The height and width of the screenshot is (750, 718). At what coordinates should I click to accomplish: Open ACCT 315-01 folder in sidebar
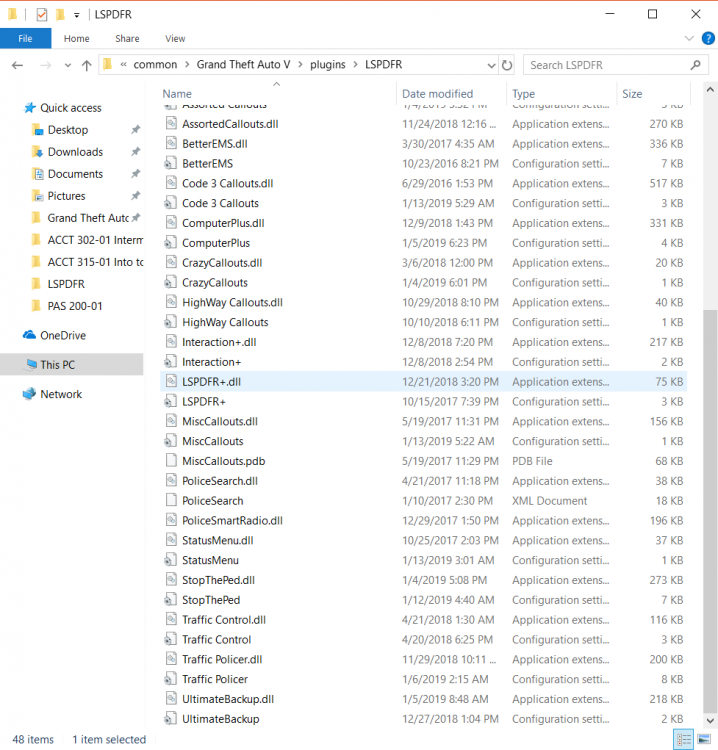point(95,262)
